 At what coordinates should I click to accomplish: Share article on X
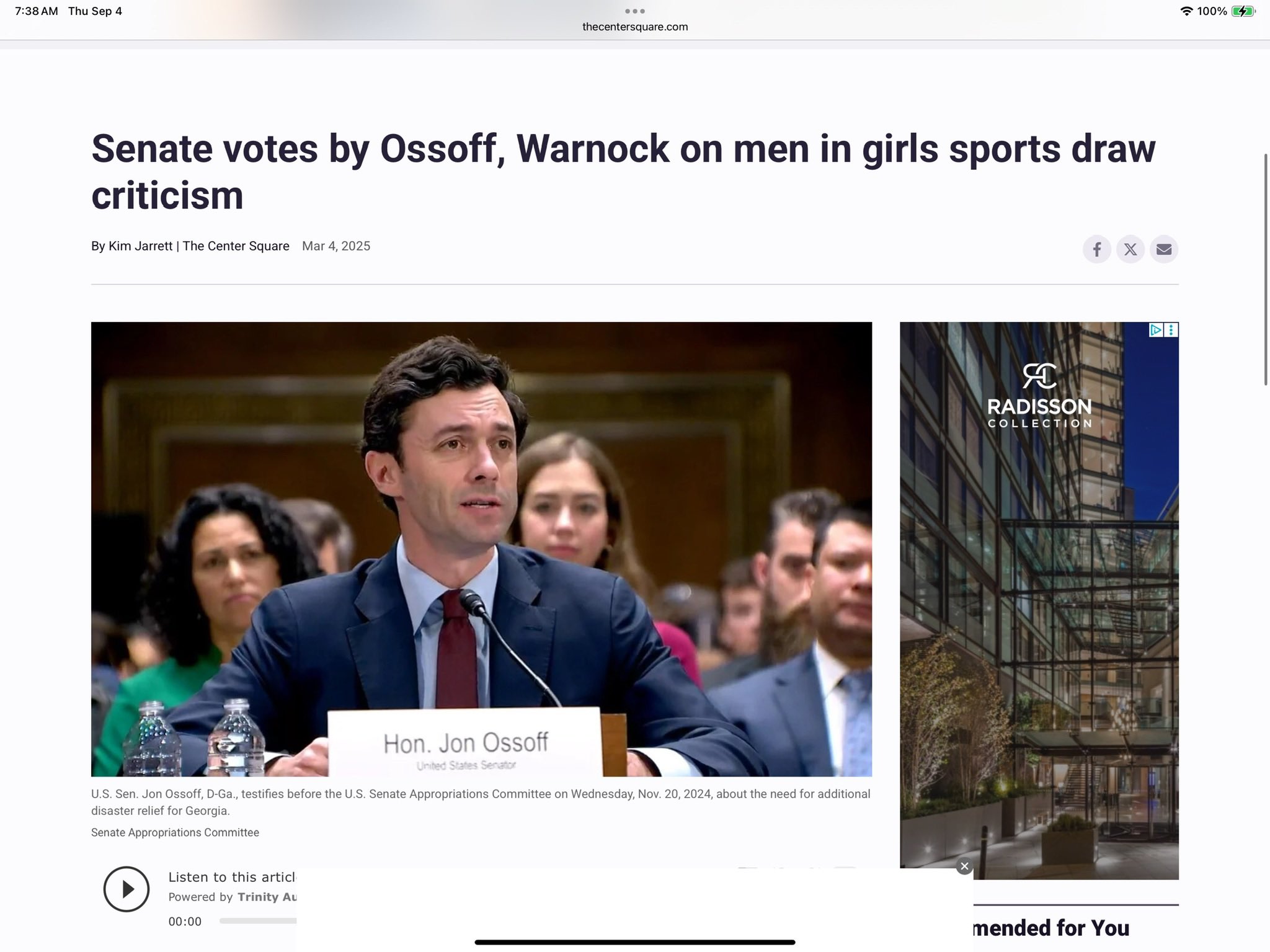coord(1130,249)
